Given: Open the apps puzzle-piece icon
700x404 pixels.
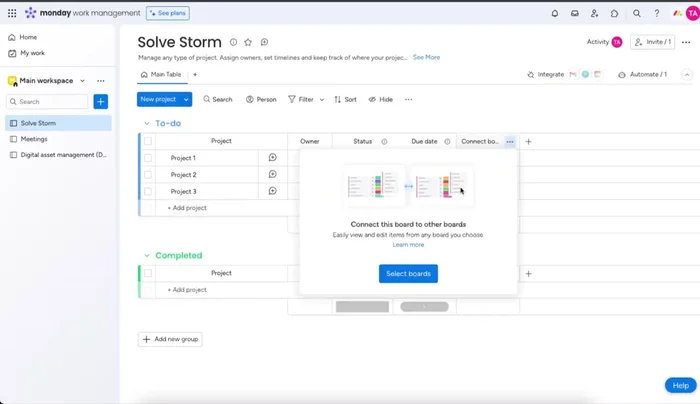Looking at the screenshot, I should pyautogui.click(x=615, y=13).
